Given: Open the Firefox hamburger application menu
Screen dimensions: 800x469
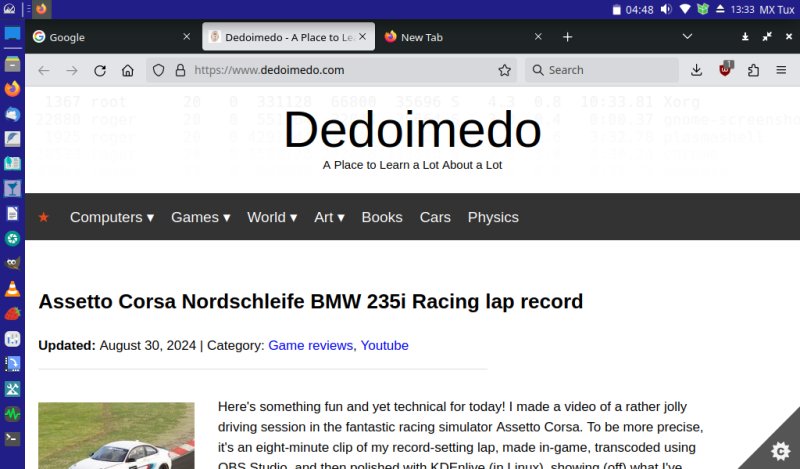Looking at the screenshot, I should pos(782,70).
